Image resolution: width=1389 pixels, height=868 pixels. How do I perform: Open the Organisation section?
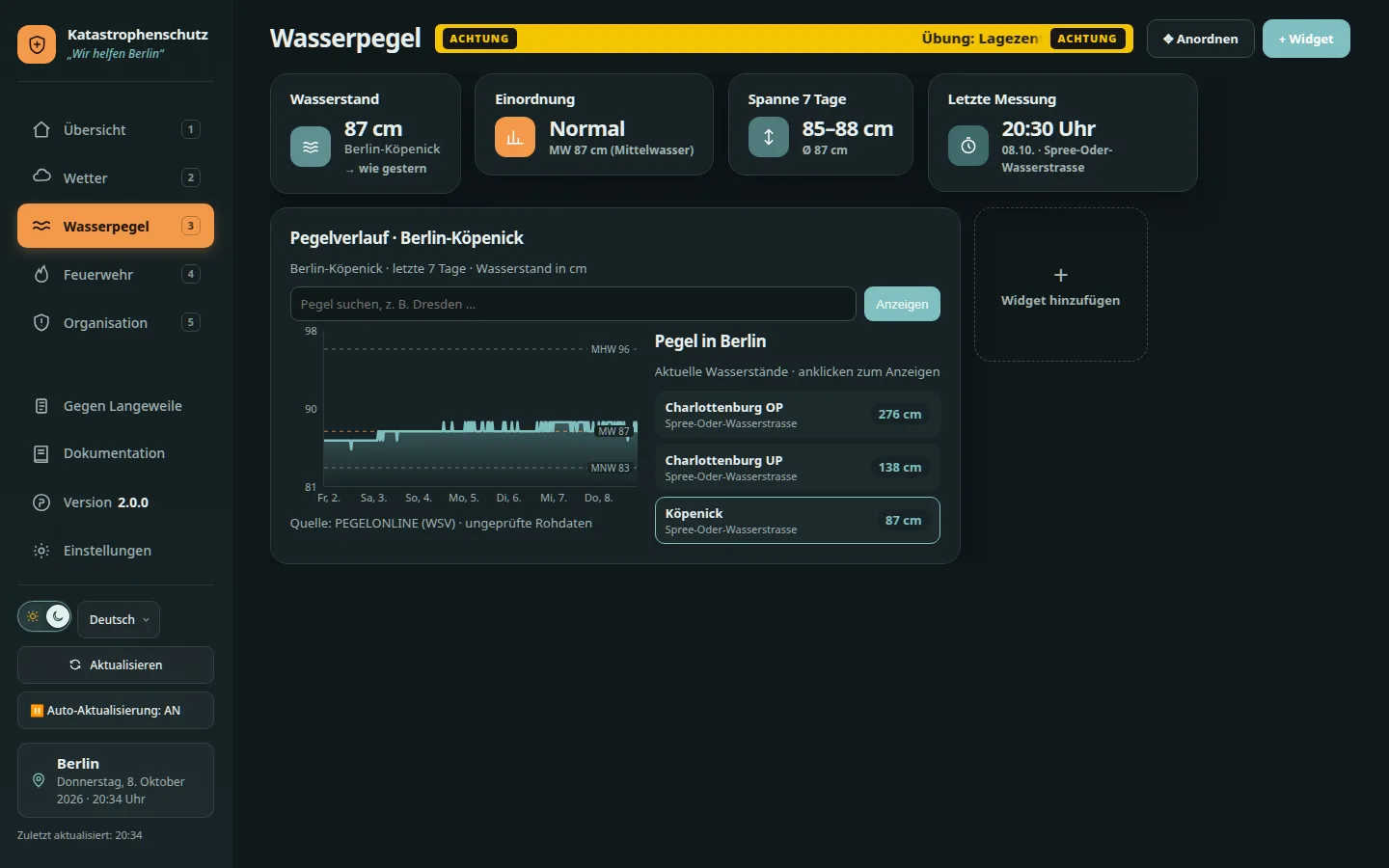pos(116,322)
